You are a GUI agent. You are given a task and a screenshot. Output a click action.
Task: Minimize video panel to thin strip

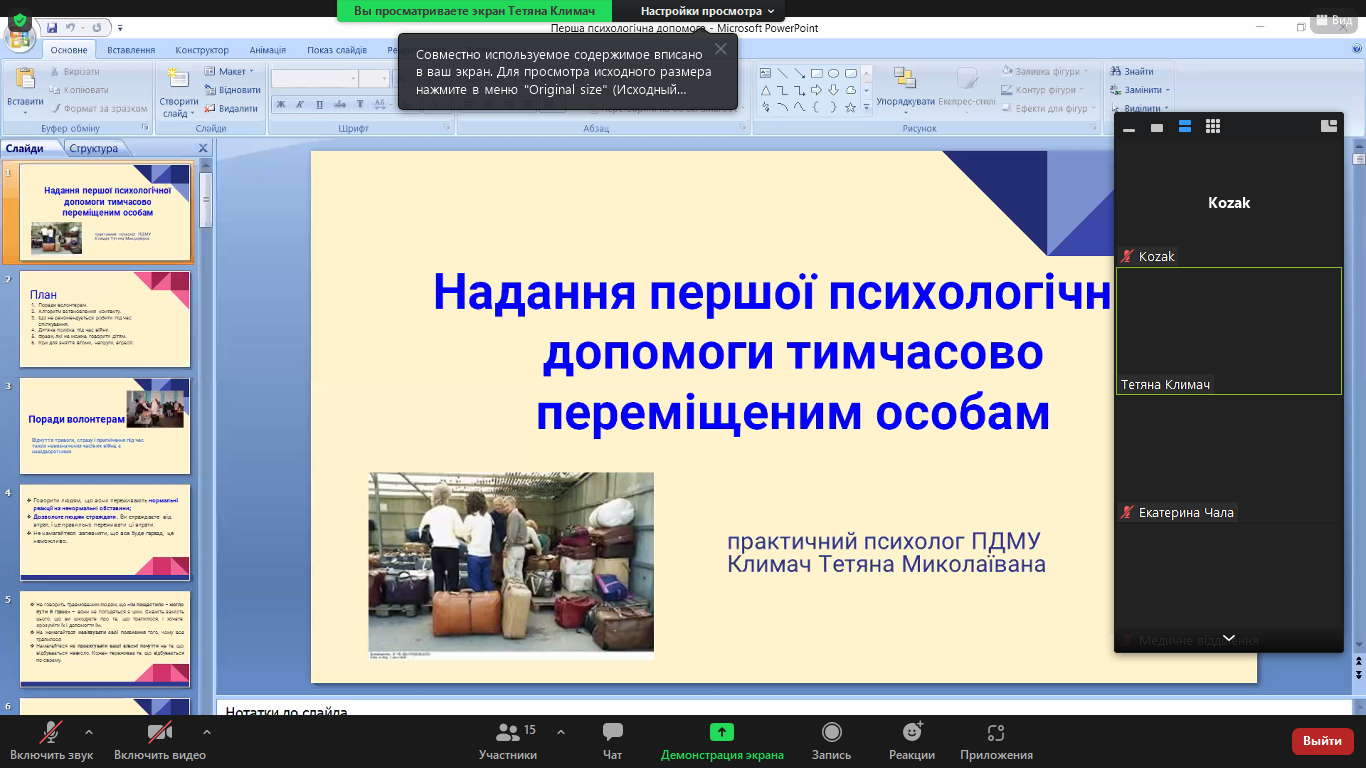pyautogui.click(x=1129, y=128)
